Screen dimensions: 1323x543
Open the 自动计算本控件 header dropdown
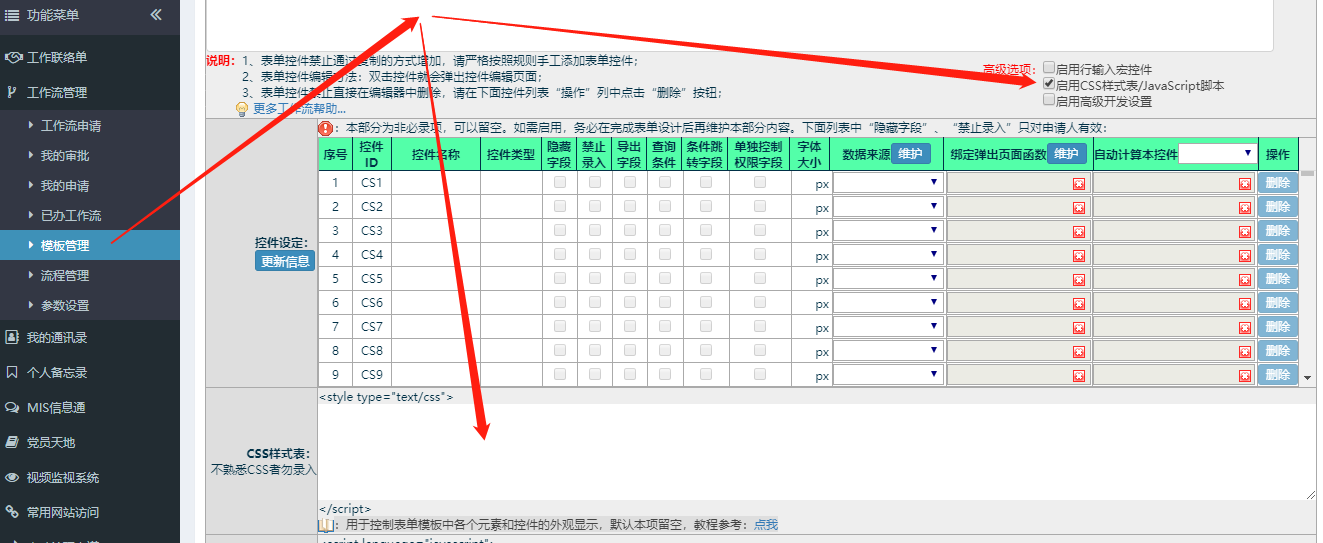point(1217,154)
